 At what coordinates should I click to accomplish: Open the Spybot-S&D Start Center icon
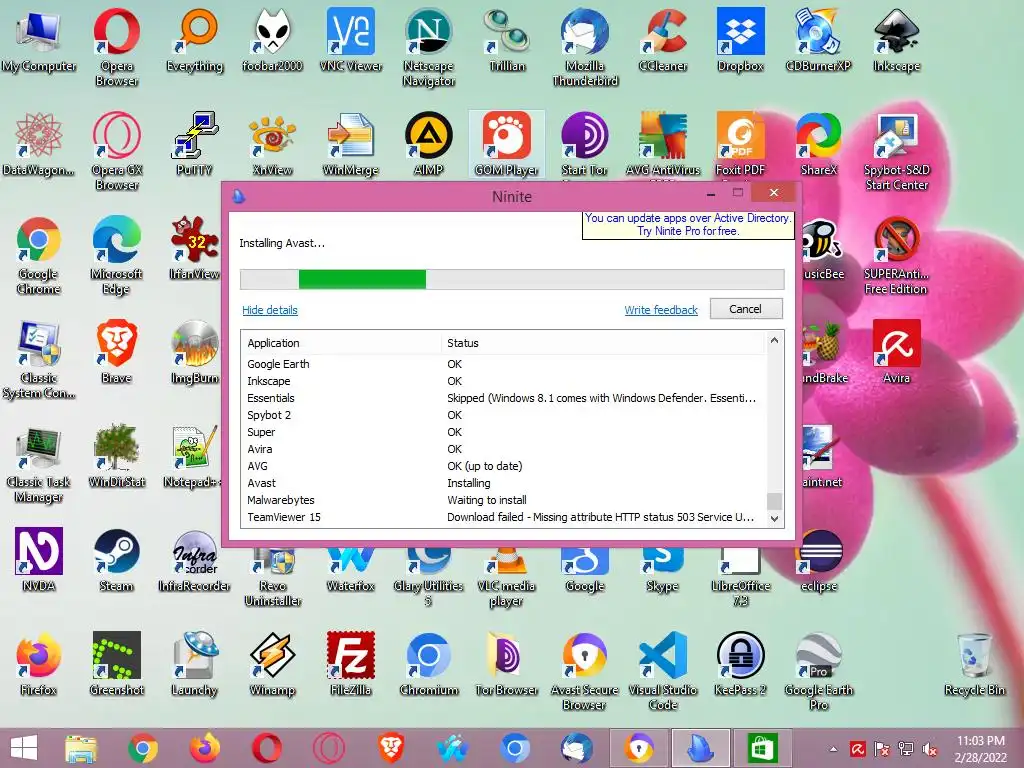[x=897, y=152]
